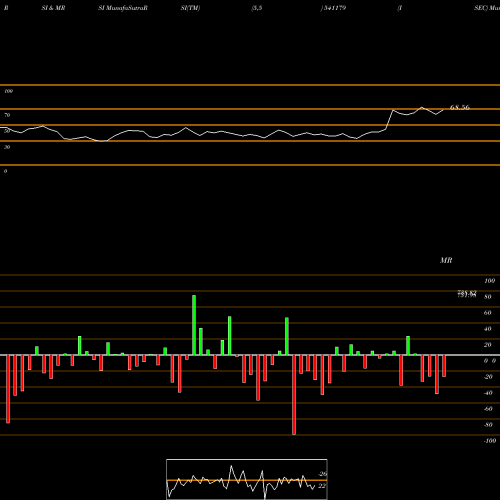Click the 'SI & MR' header text
500x500 pixels.
(53, 8)
